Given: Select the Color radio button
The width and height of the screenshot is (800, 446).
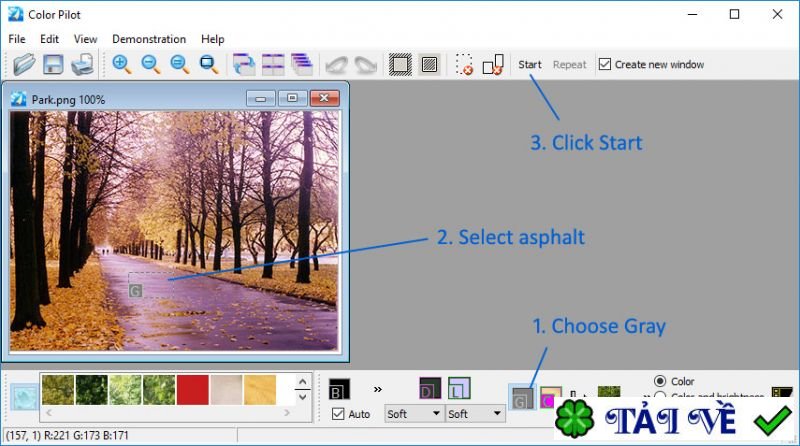Looking at the screenshot, I should click(660, 381).
